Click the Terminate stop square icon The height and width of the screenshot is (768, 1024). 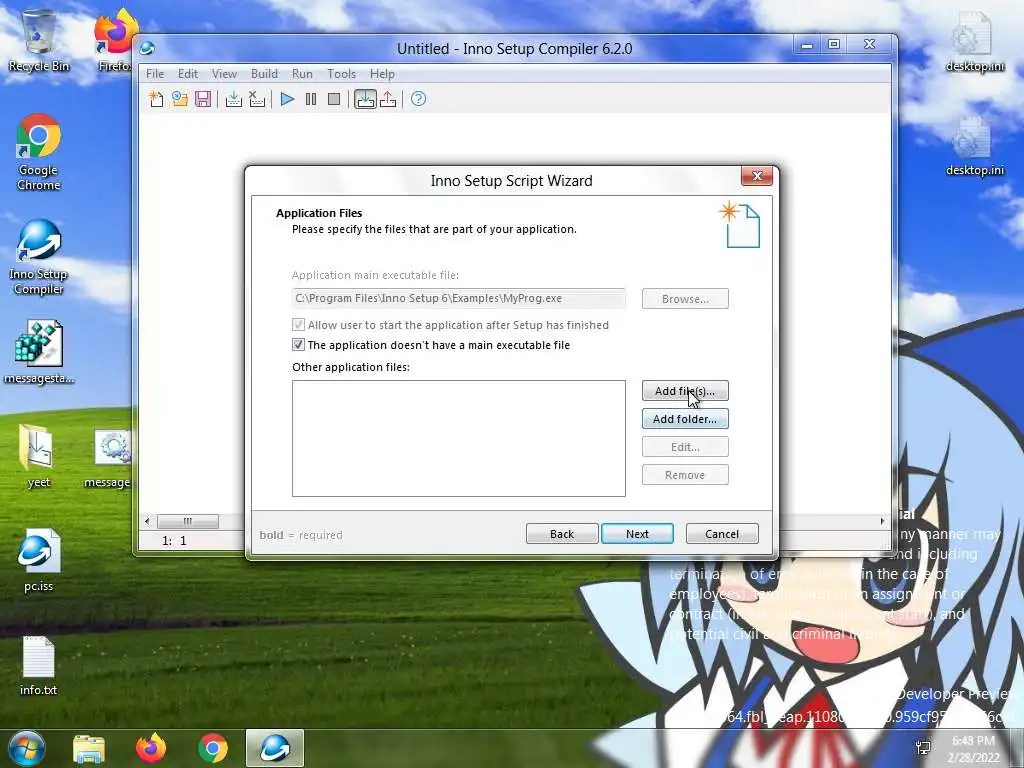click(334, 99)
